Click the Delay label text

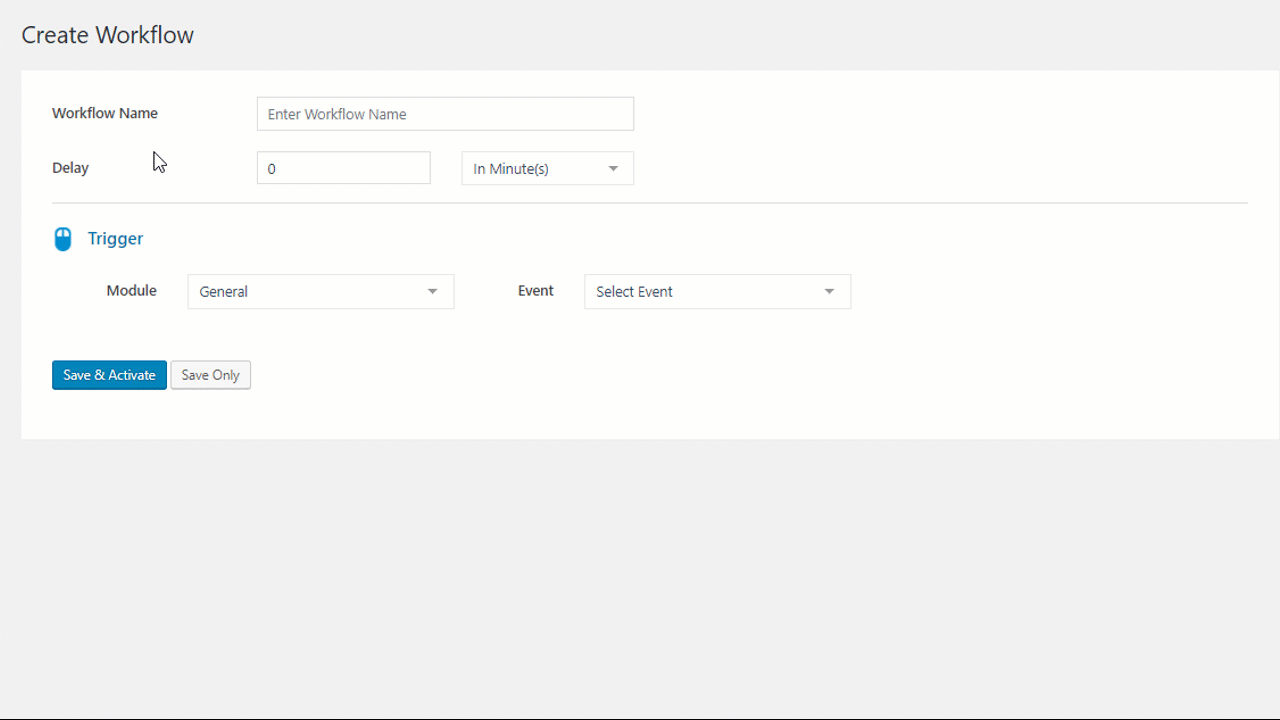click(70, 167)
